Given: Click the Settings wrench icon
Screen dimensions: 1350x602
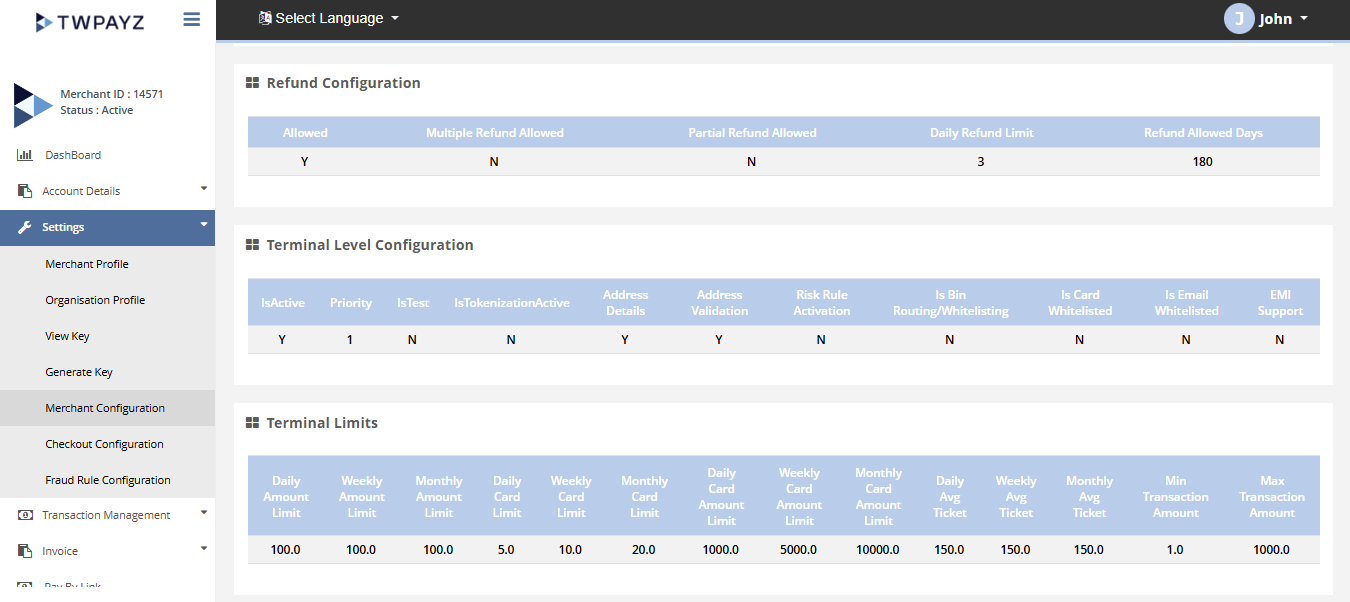Looking at the screenshot, I should 25,227.
